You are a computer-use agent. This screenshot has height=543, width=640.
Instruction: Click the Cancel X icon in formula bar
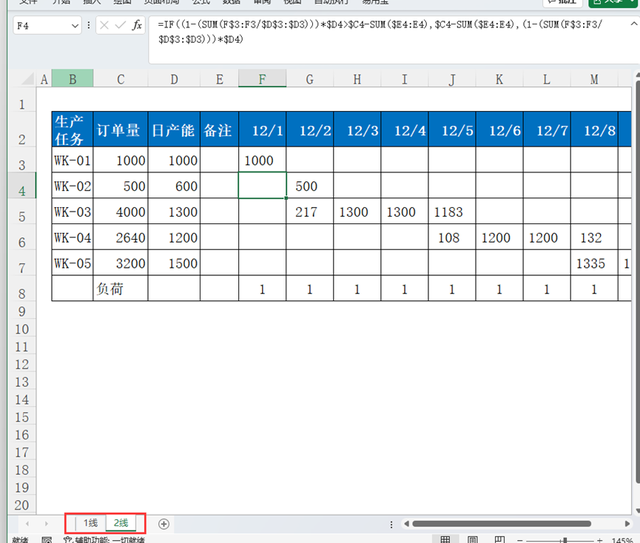[104, 25]
